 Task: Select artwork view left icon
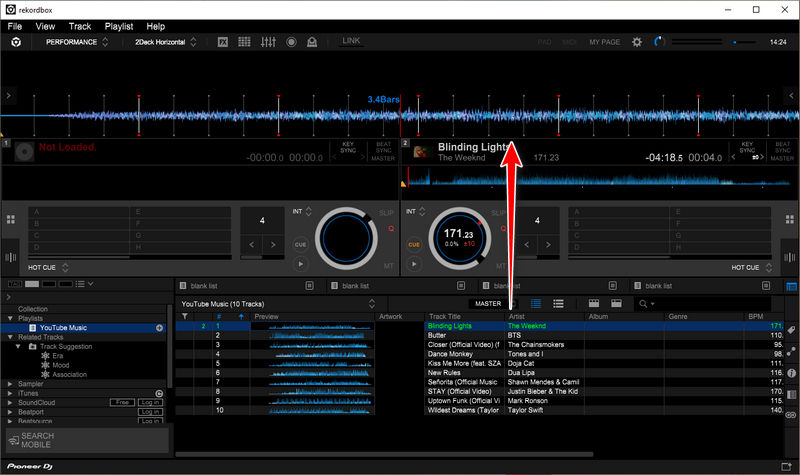click(594, 303)
